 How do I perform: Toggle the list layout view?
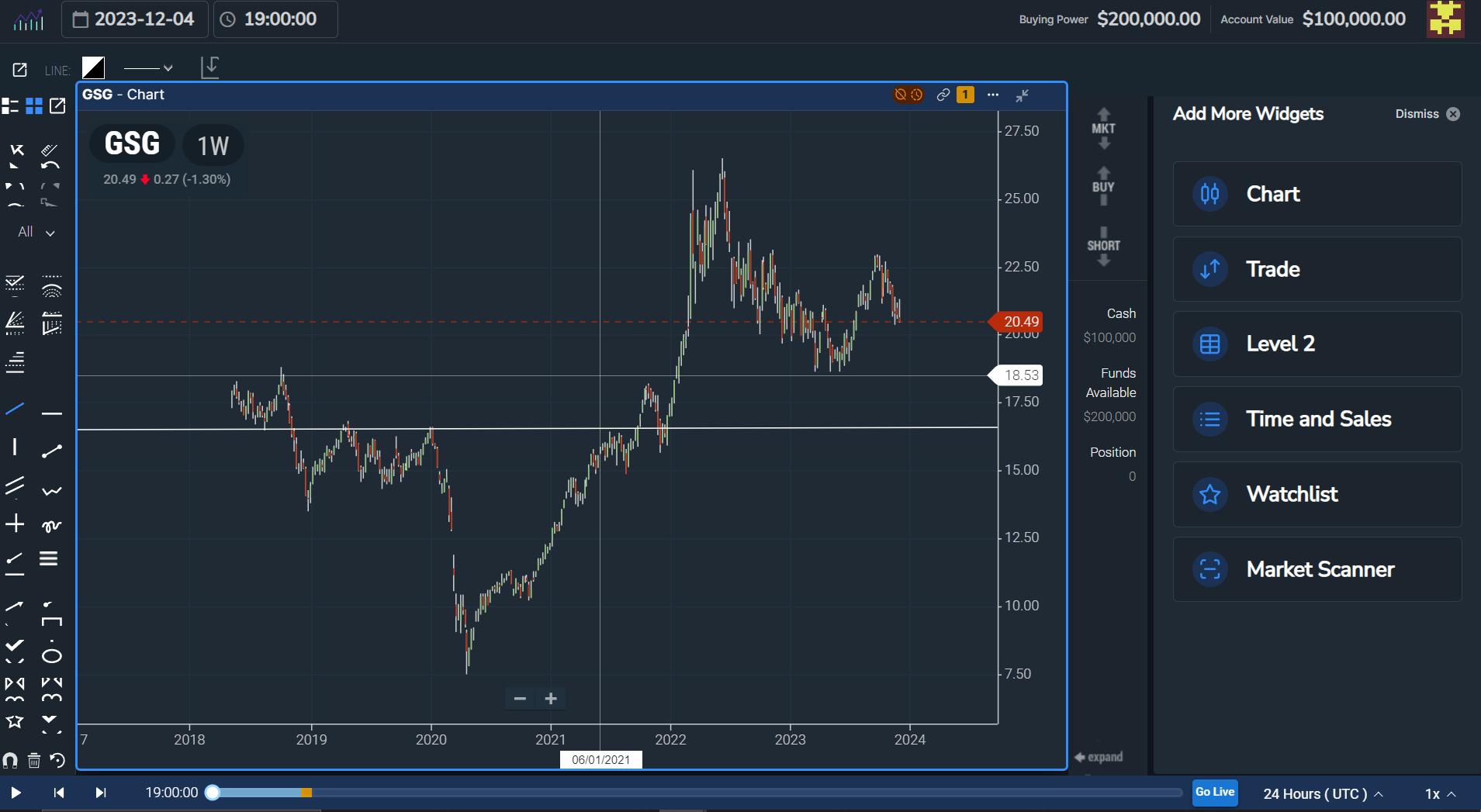[x=10, y=106]
